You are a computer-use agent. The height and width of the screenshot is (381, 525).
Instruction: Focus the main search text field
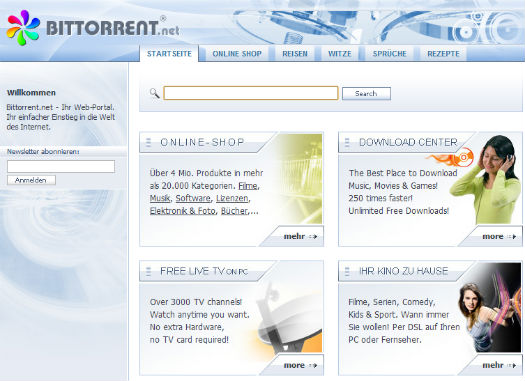pyautogui.click(x=251, y=93)
